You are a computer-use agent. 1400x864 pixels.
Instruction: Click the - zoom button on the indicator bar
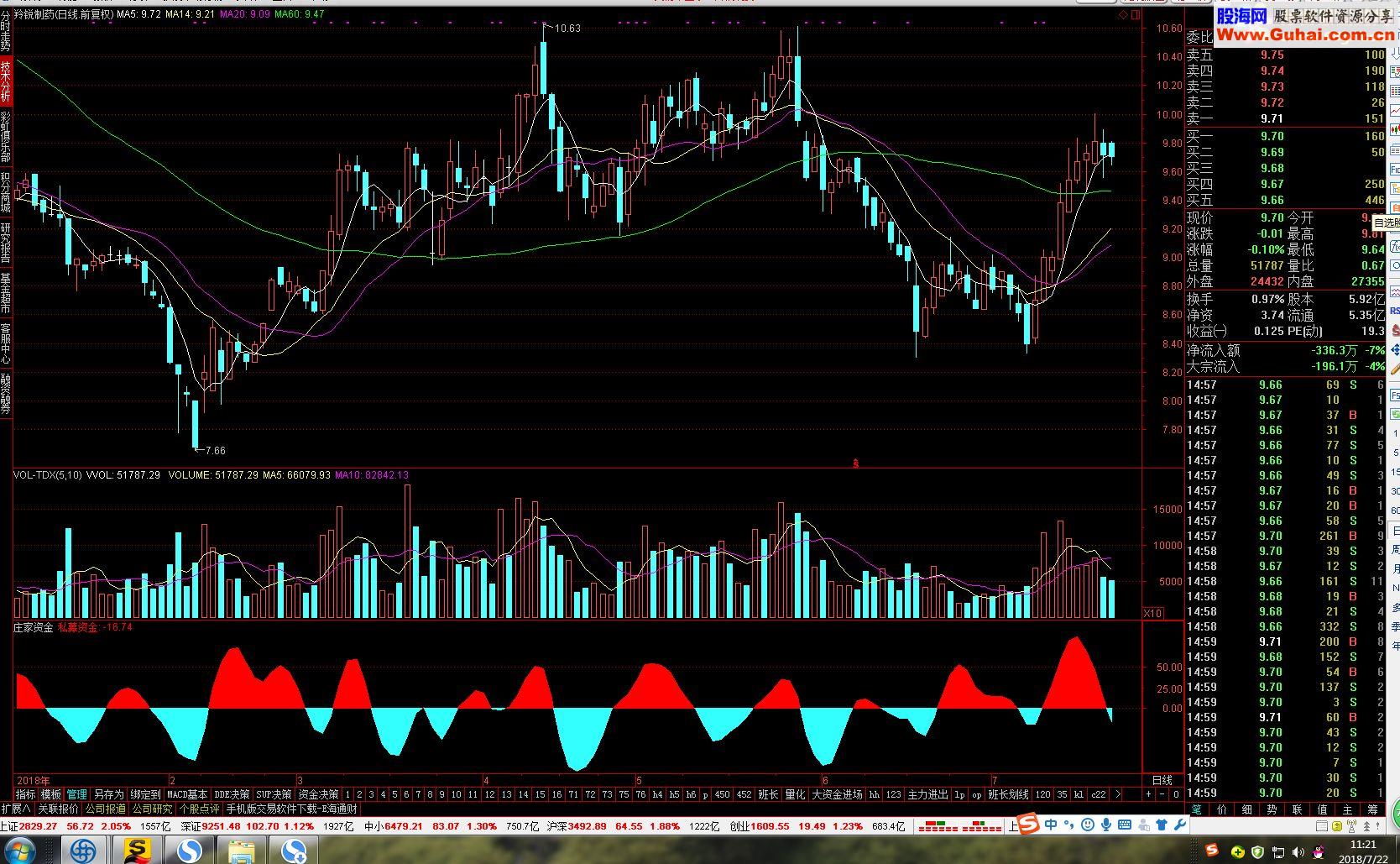point(1162,793)
